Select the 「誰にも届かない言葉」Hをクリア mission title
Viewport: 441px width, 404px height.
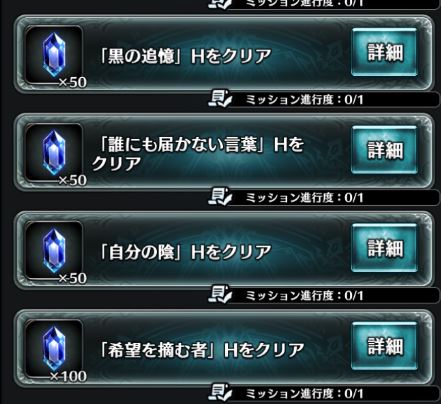tap(198, 154)
